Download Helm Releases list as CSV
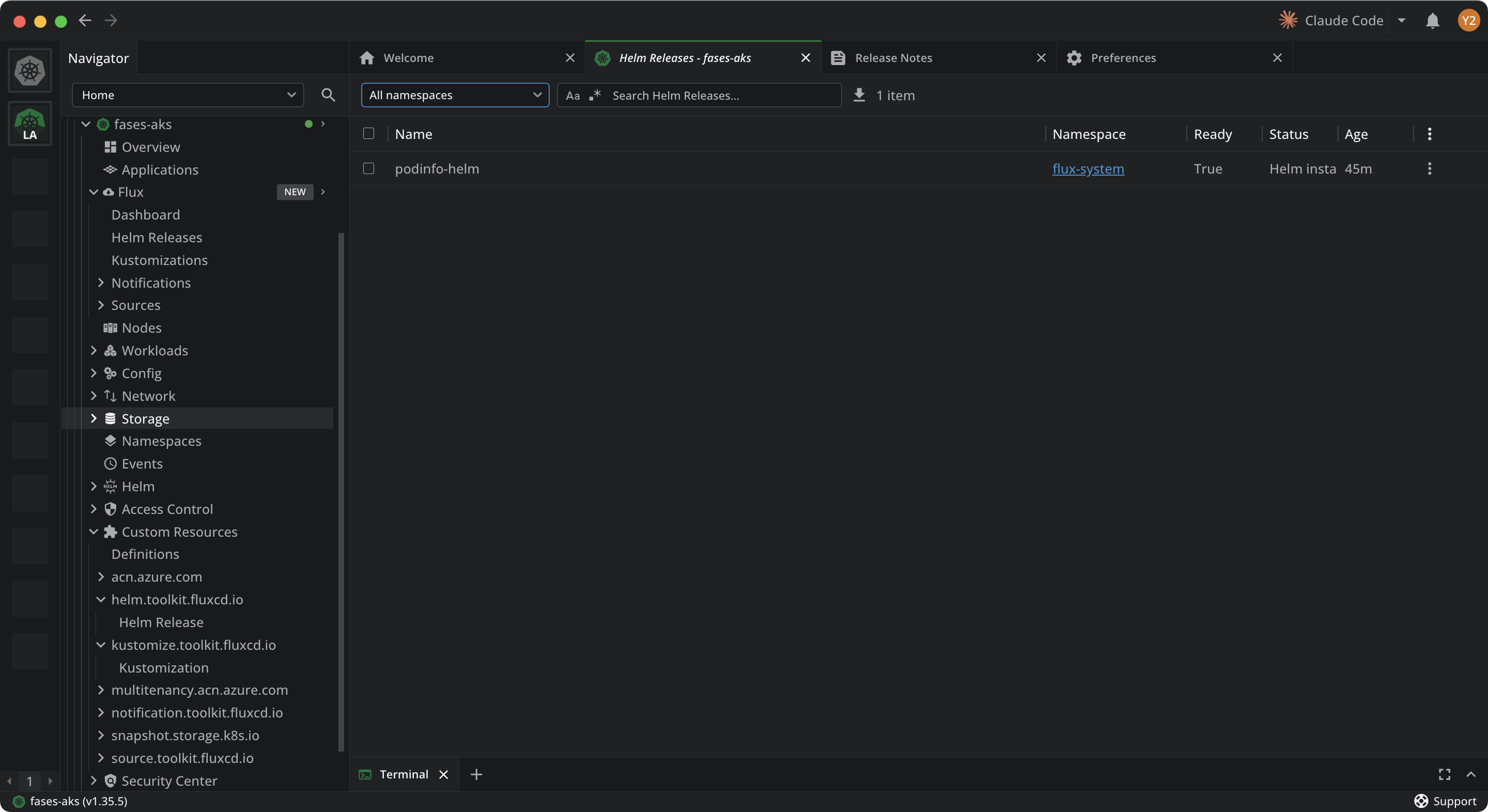Viewport: 1488px width, 812px height. [859, 95]
